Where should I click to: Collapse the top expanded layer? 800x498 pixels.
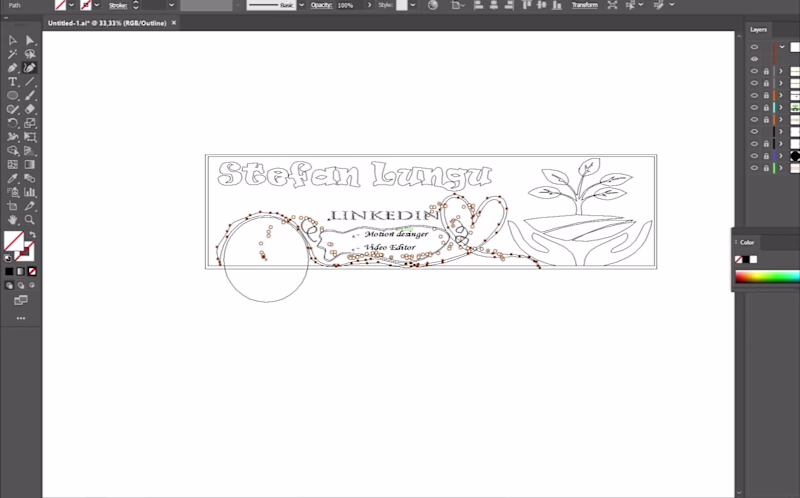pyautogui.click(x=782, y=47)
